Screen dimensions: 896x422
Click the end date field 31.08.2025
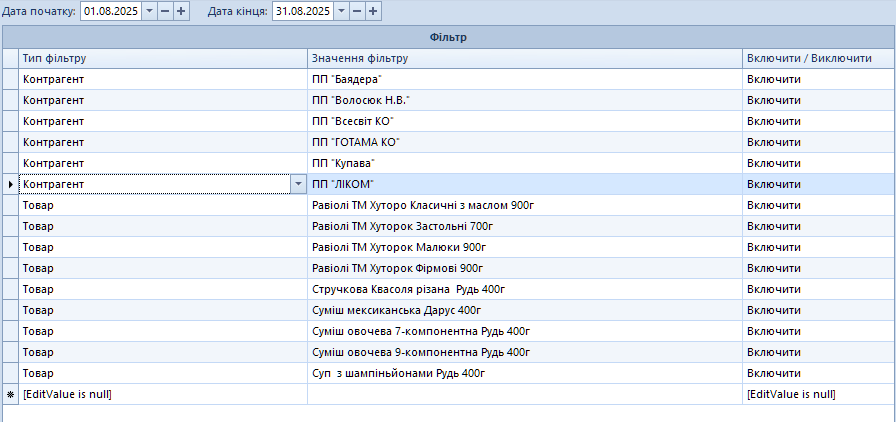pyautogui.click(x=302, y=11)
